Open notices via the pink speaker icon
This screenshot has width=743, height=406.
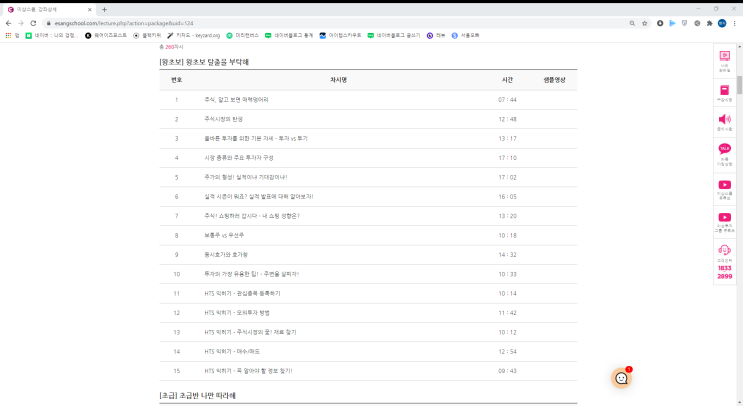pyautogui.click(x=725, y=119)
